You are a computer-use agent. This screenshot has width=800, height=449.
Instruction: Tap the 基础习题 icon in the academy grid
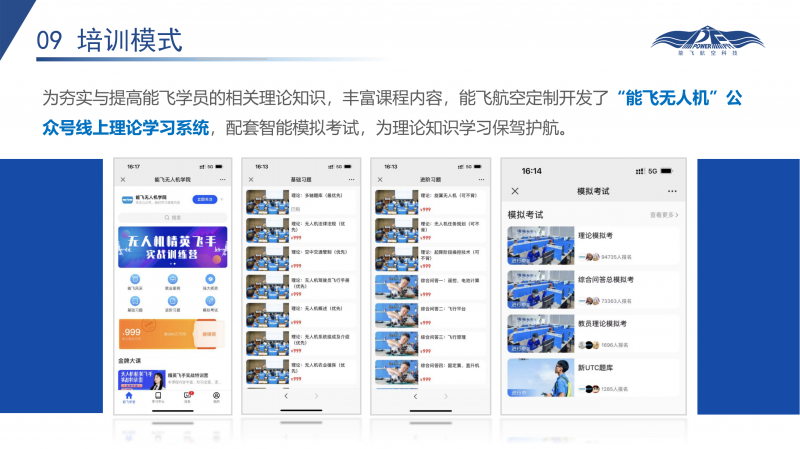[x=135, y=301]
